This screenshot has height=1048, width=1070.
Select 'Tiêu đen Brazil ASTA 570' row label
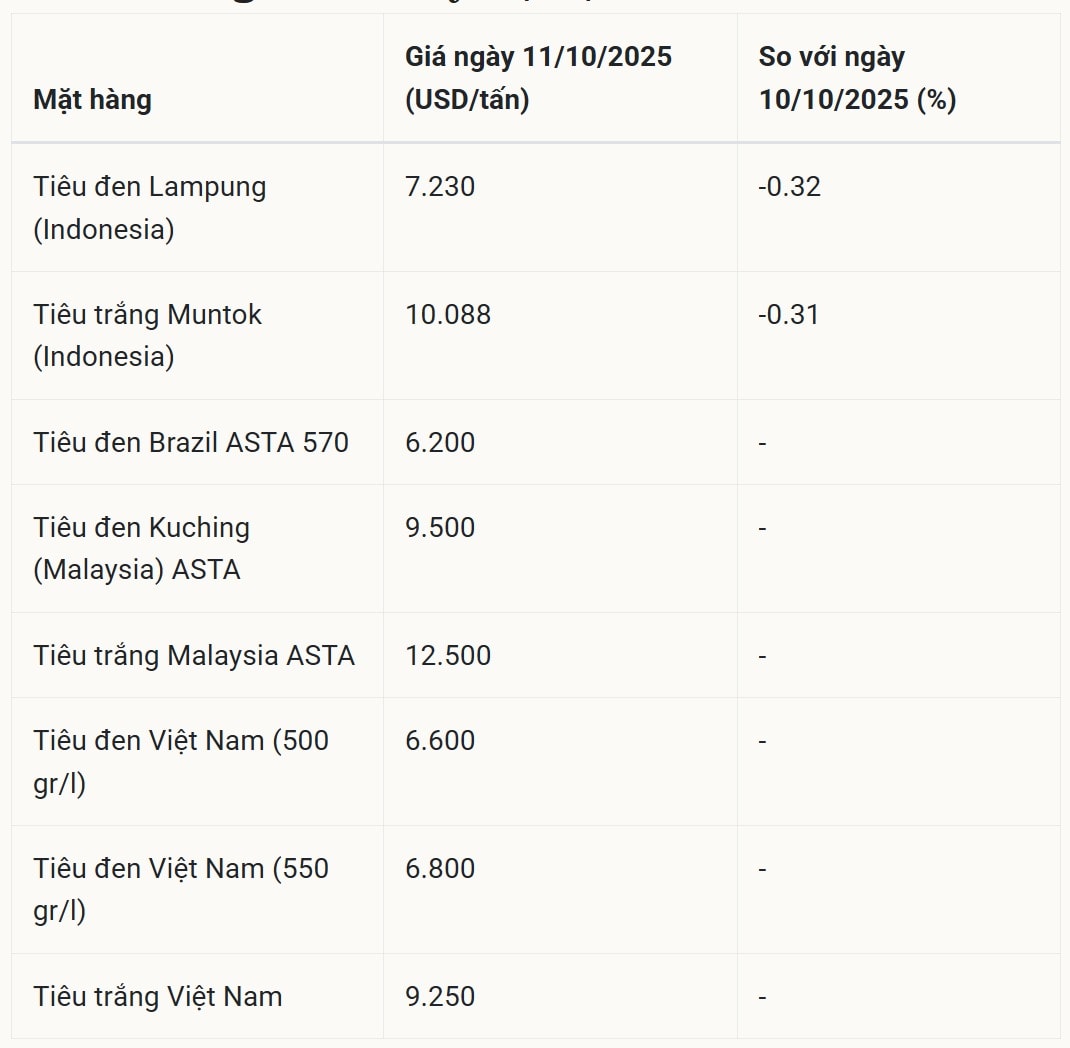[191, 442]
